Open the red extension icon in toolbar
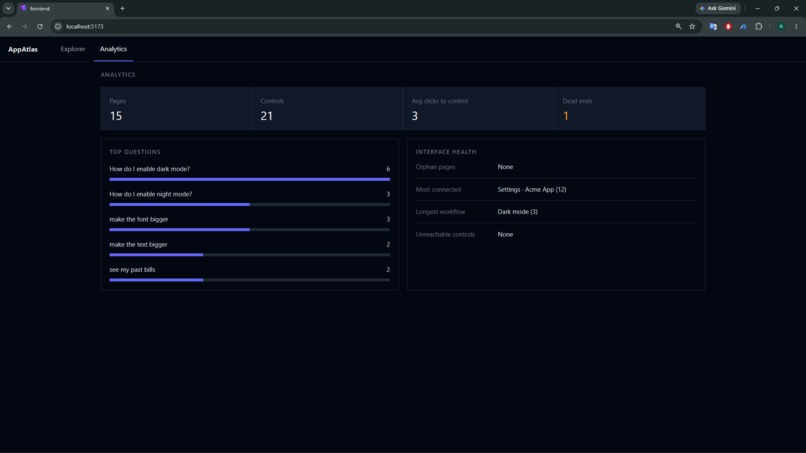Image resolution: width=806 pixels, height=453 pixels. (728, 26)
